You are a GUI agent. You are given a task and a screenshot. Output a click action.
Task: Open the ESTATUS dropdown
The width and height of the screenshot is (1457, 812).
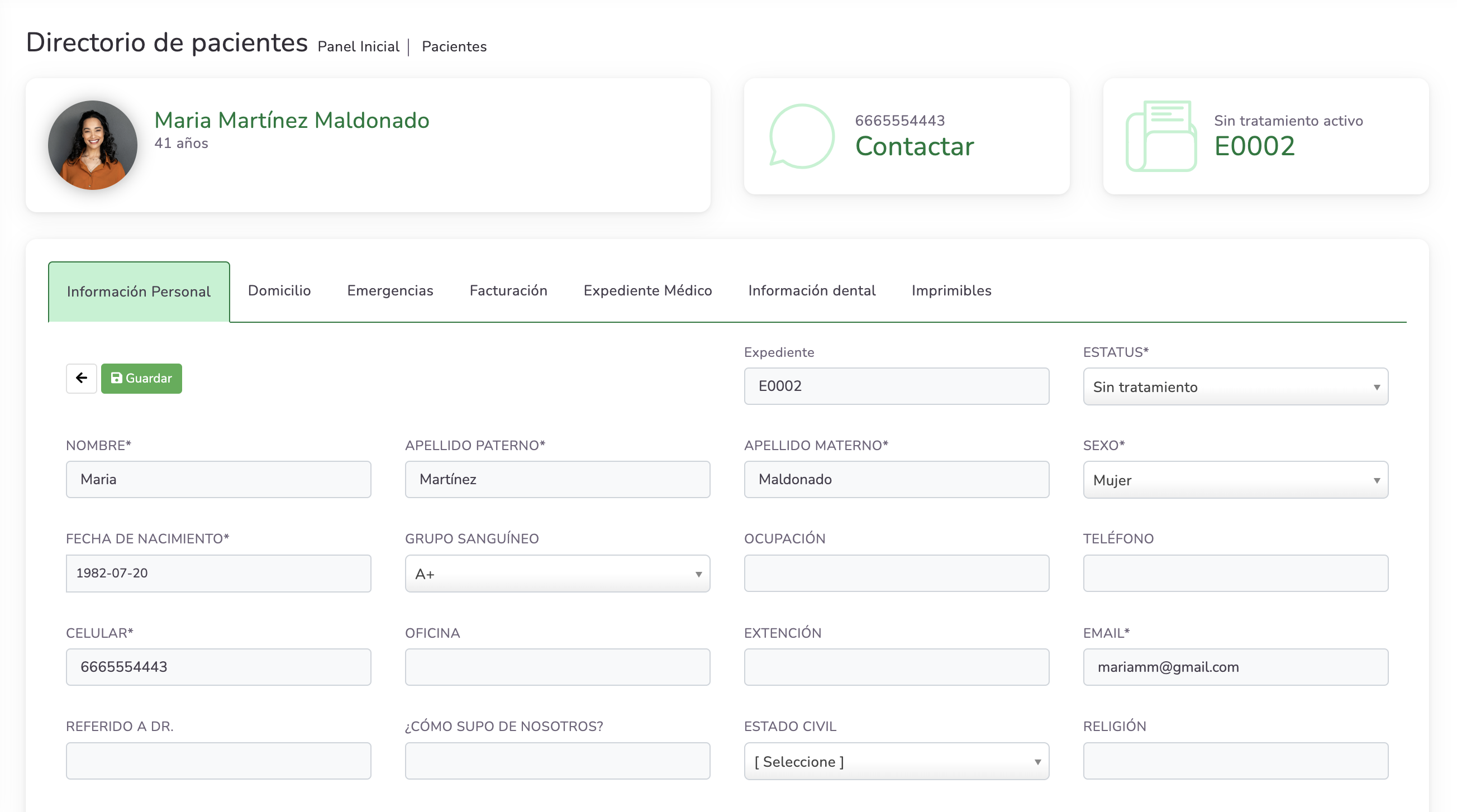[x=1235, y=387]
